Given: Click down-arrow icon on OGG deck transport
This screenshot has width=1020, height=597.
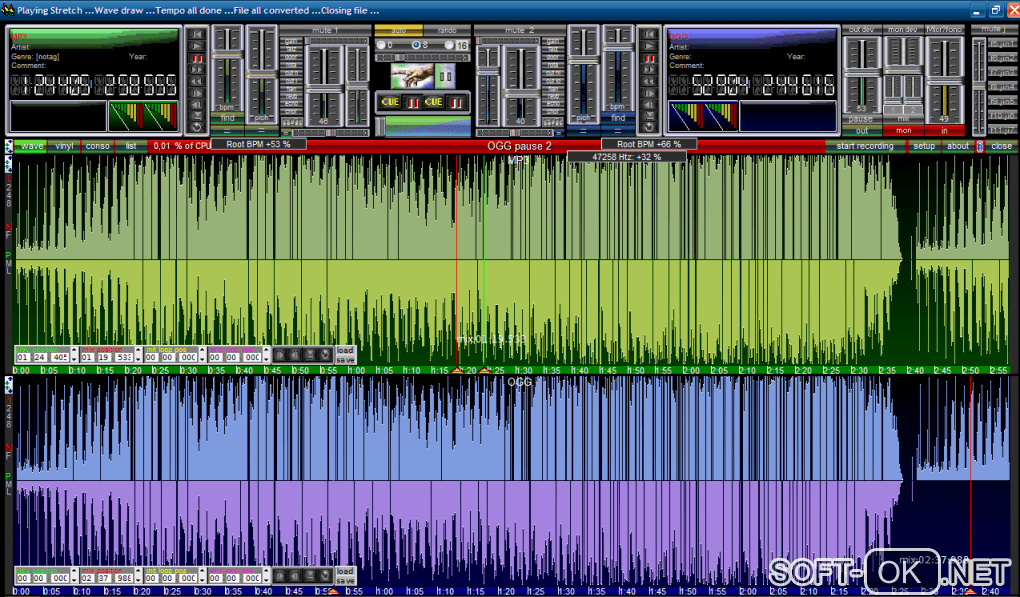Looking at the screenshot, I should pyautogui.click(x=649, y=115).
